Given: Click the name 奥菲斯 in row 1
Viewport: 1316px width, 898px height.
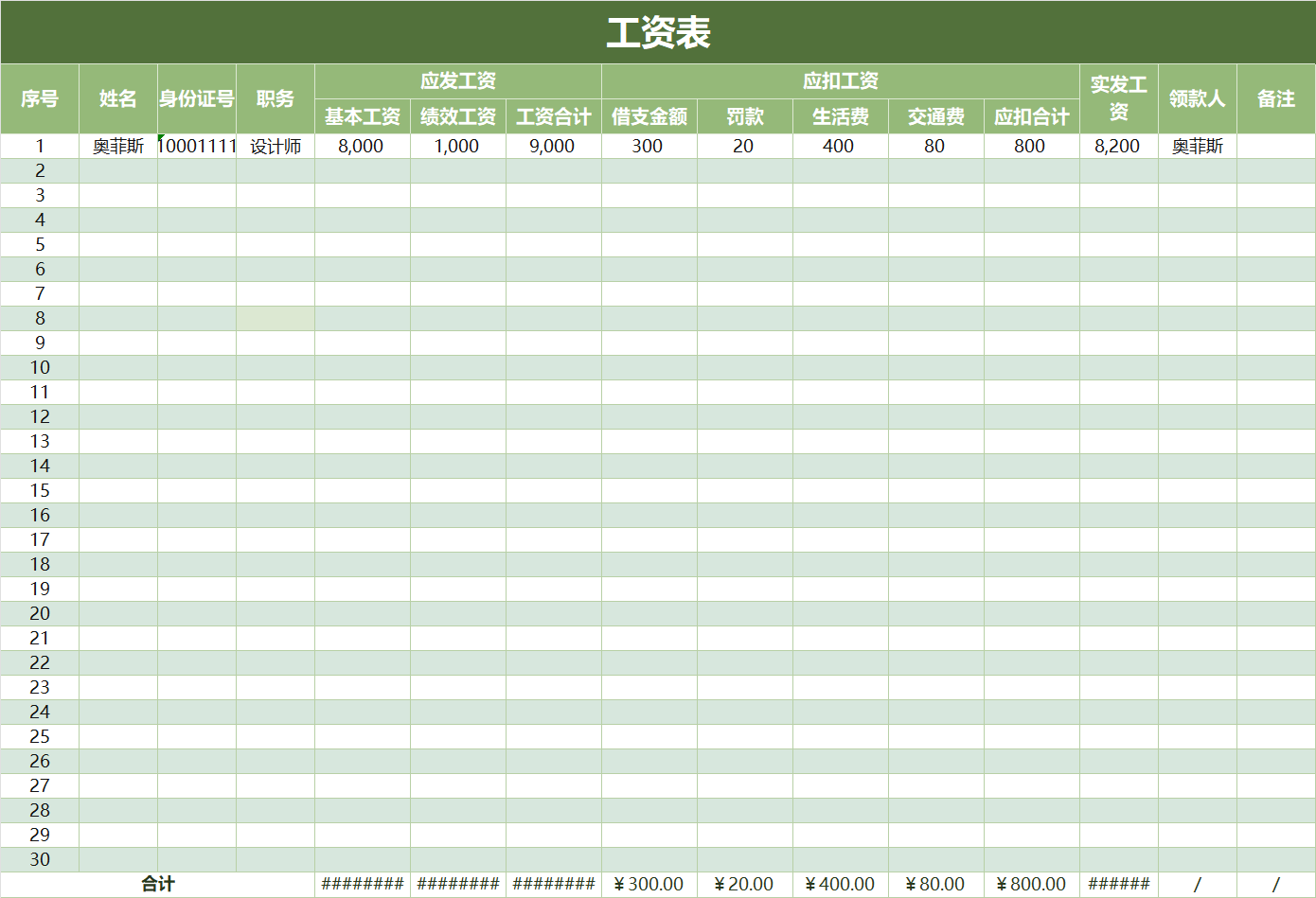Looking at the screenshot, I should click(x=116, y=146).
